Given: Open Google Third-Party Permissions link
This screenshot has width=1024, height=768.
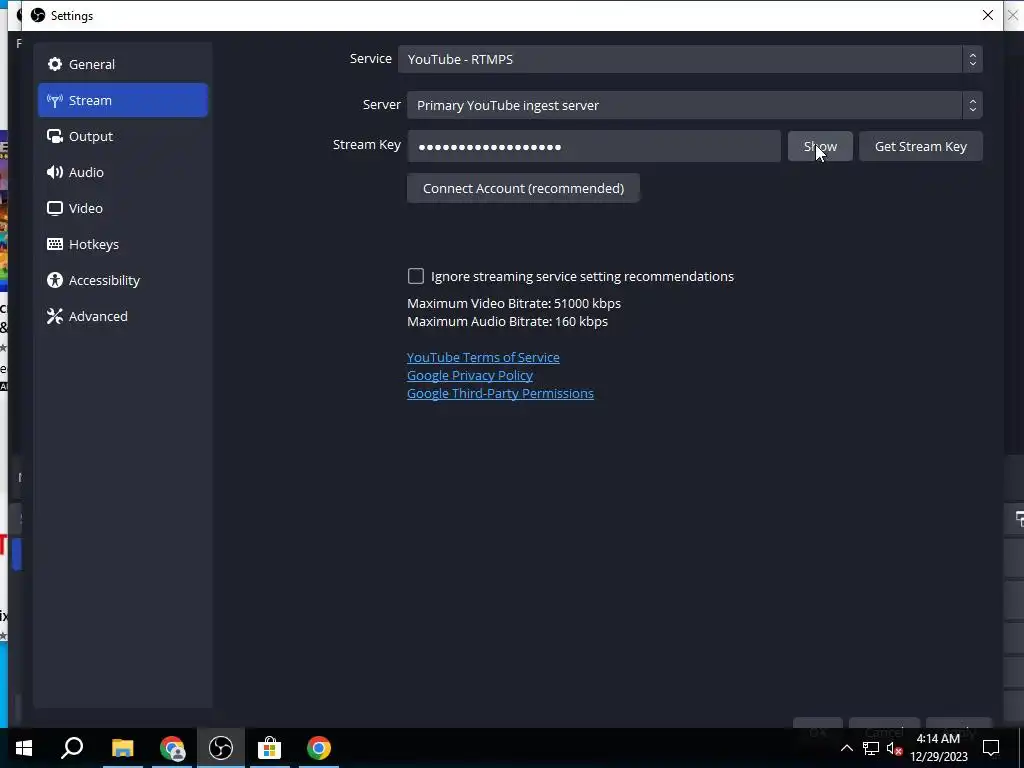Looking at the screenshot, I should [500, 393].
